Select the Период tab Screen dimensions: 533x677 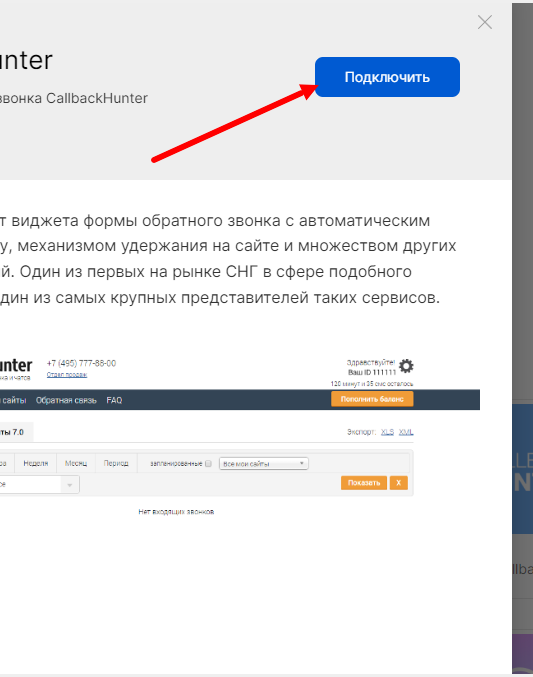tap(116, 463)
